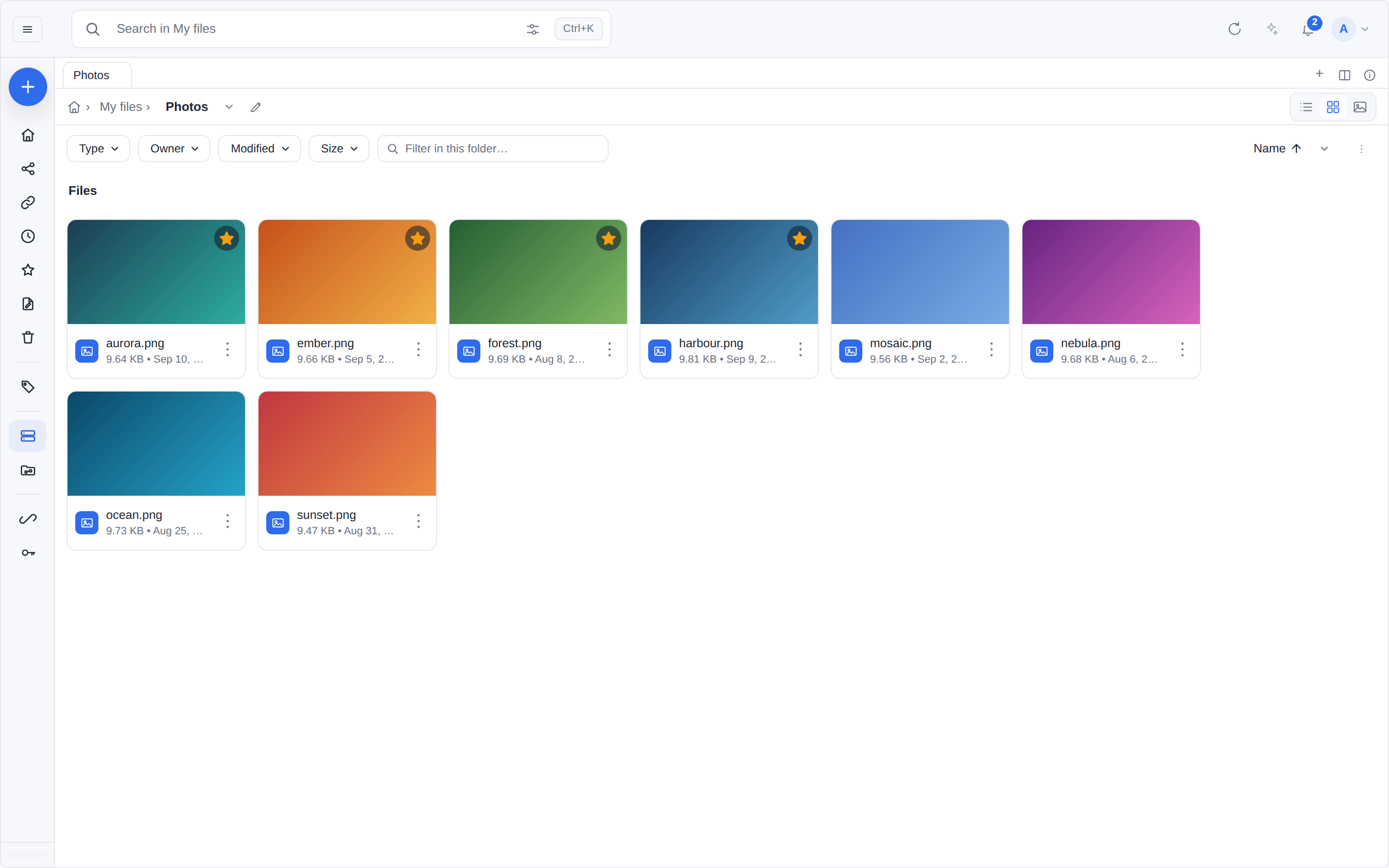Viewport: 1389px width, 868px height.
Task: Open the Modified filter dropdown
Action: 259,149
